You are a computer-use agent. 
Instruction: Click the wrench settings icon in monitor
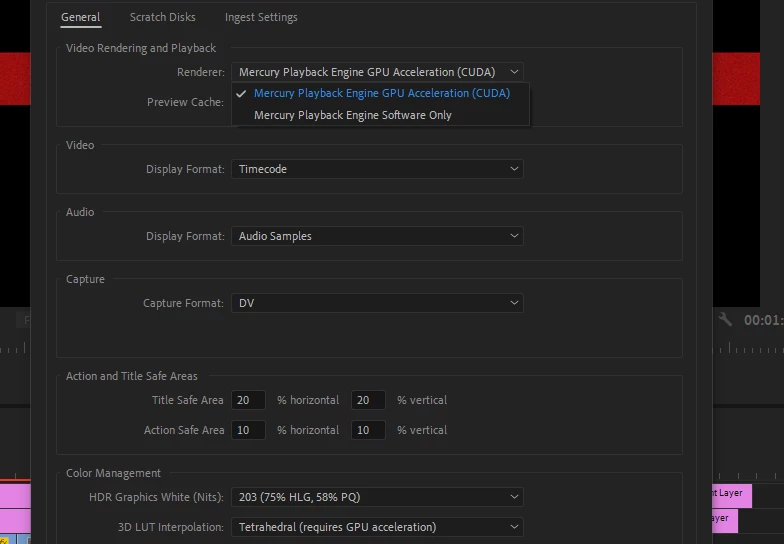pos(724,319)
